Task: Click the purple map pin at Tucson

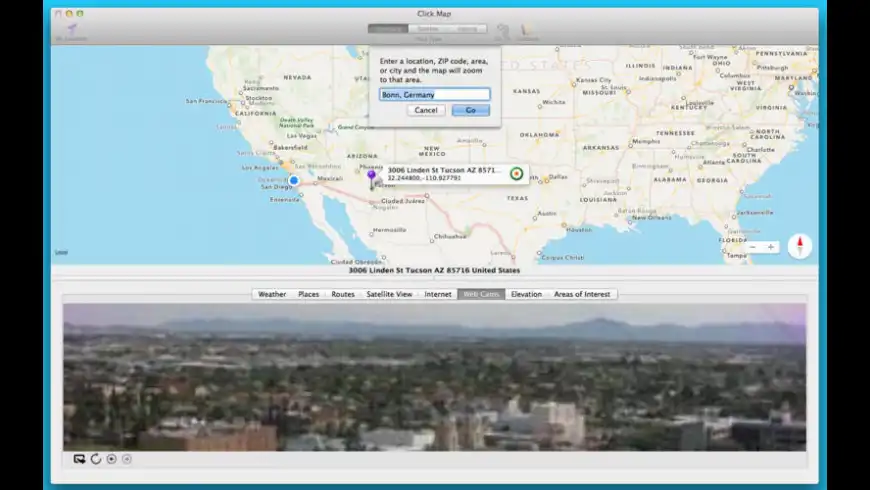Action: click(x=372, y=179)
